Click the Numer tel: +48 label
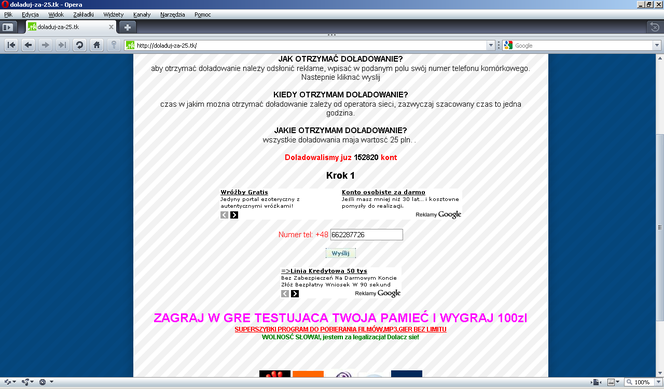The height and width of the screenshot is (389, 664). [303, 235]
